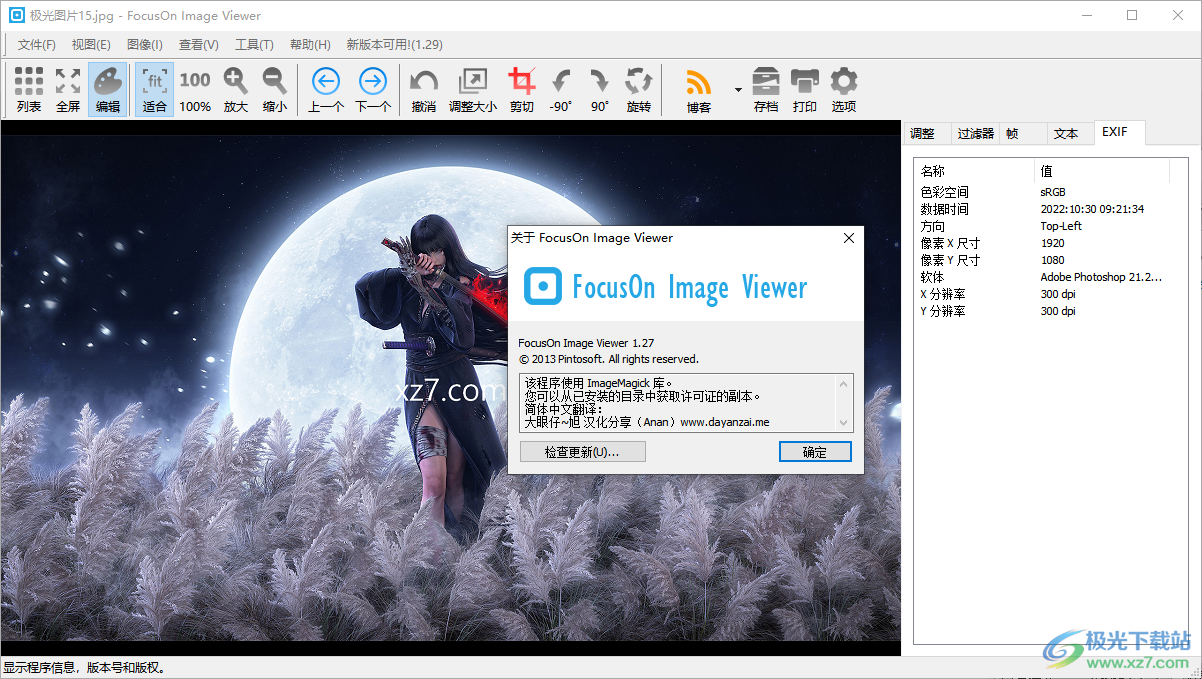Click the 值 column header
The image size is (1202, 679).
pyautogui.click(x=1102, y=171)
